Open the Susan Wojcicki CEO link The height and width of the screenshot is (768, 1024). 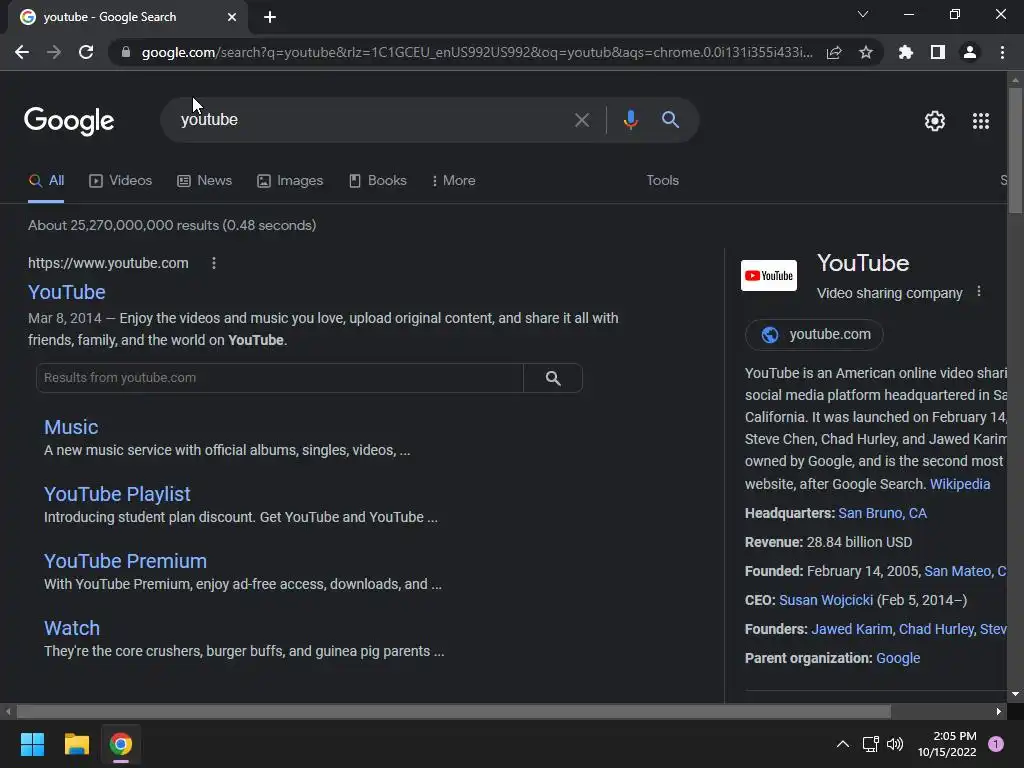(825, 600)
